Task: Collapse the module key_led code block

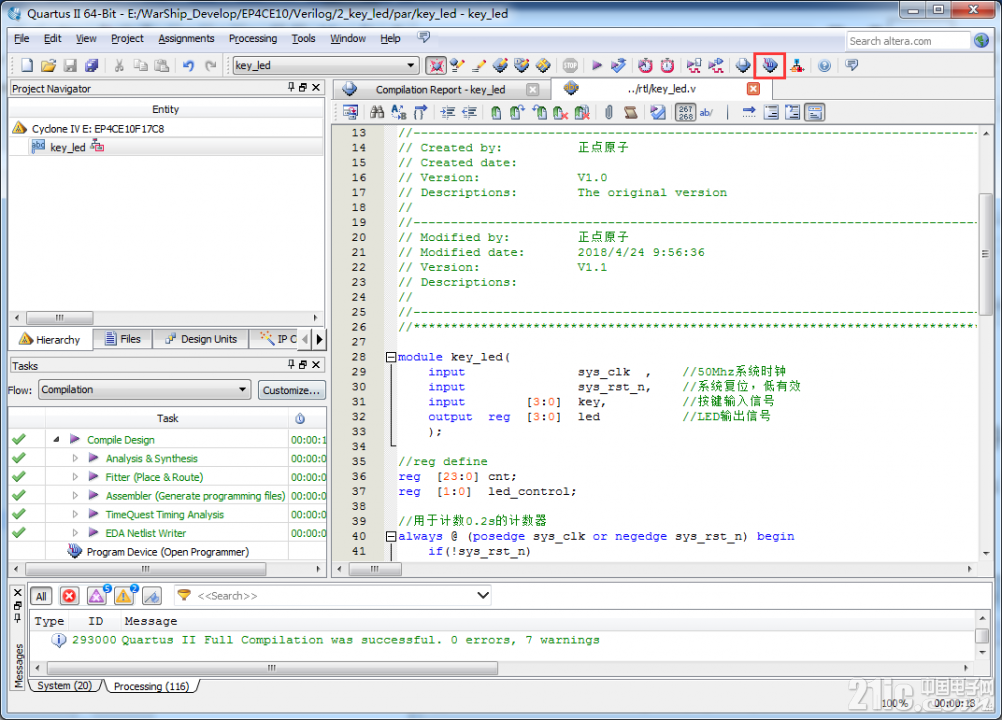Action: coord(390,357)
